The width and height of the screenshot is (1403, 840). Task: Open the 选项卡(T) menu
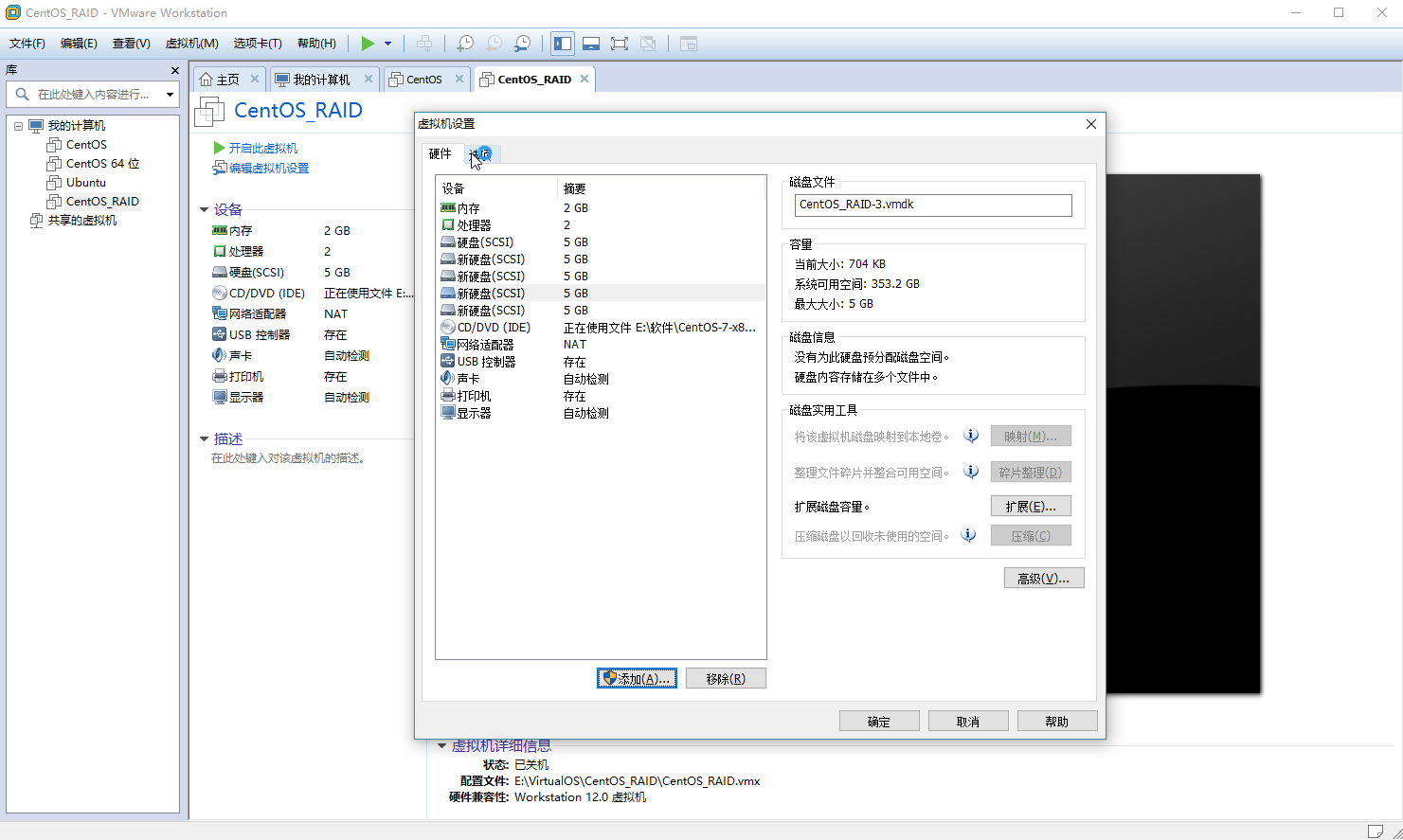pos(258,44)
